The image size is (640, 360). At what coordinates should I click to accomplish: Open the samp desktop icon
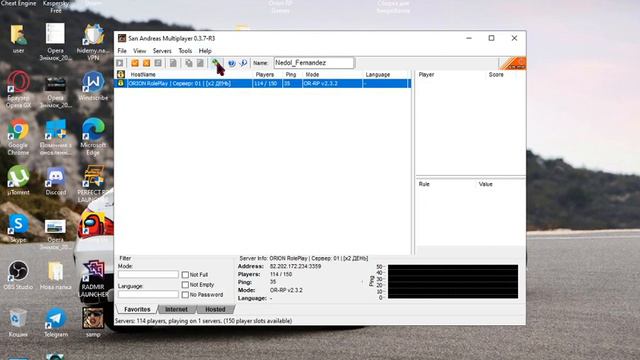[93, 322]
